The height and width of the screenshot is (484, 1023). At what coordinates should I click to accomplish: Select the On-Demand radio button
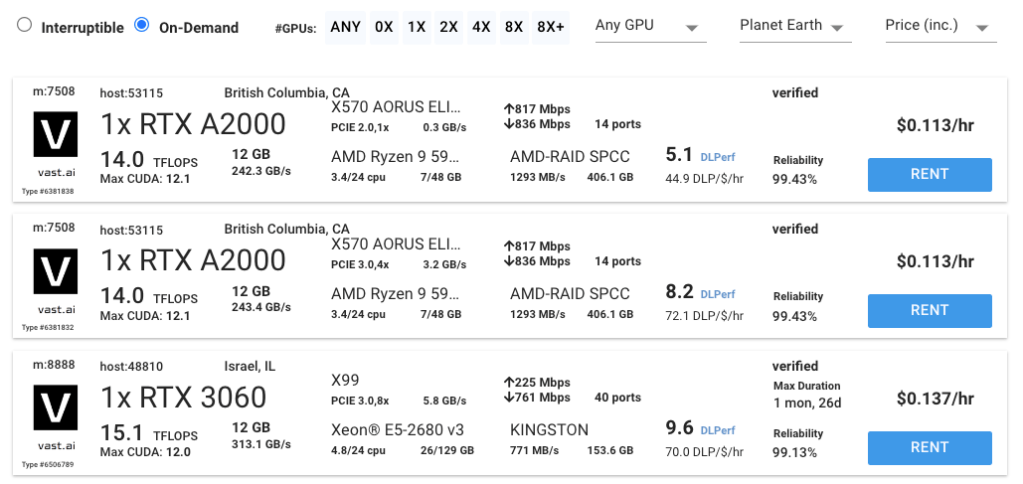point(142,26)
